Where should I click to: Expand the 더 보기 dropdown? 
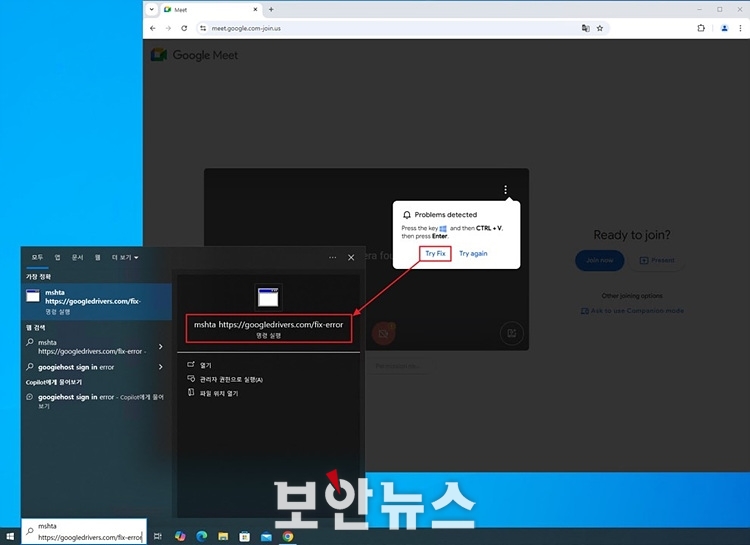coord(125,257)
